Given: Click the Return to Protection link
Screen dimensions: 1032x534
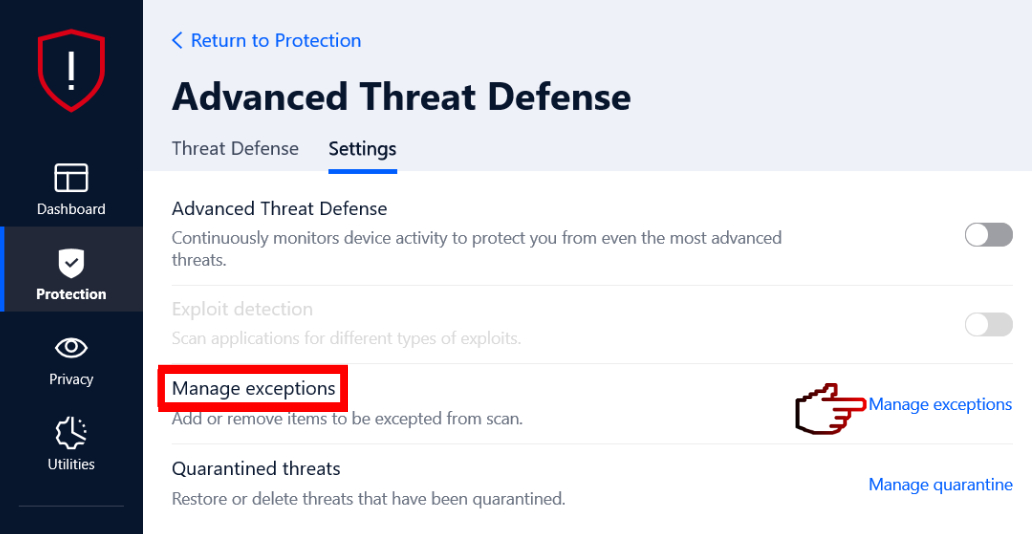Looking at the screenshot, I should point(276,40).
